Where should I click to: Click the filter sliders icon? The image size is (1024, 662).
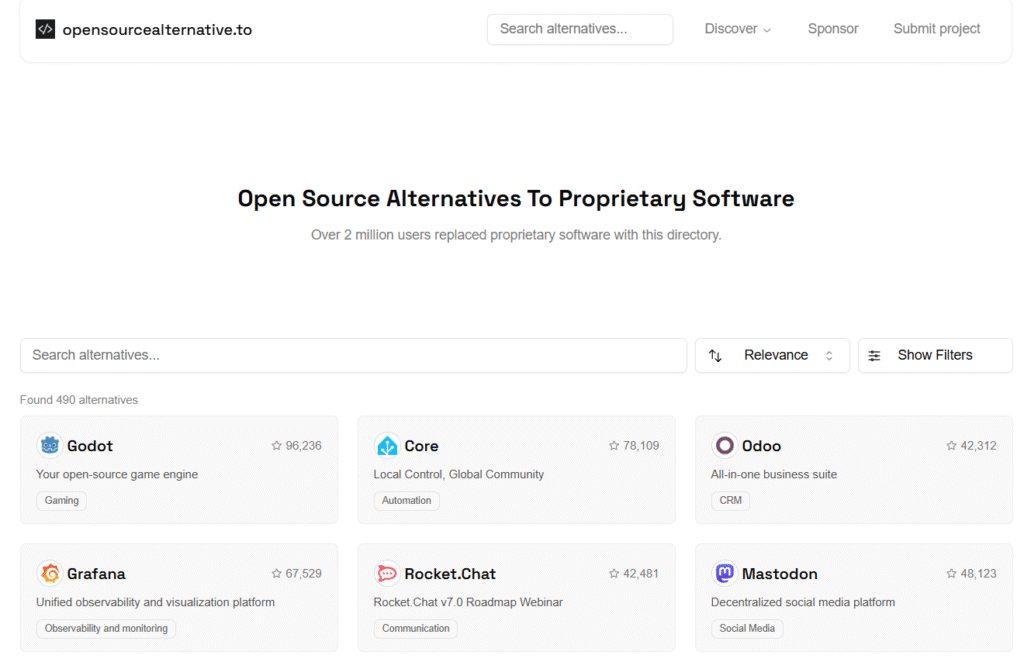point(874,356)
